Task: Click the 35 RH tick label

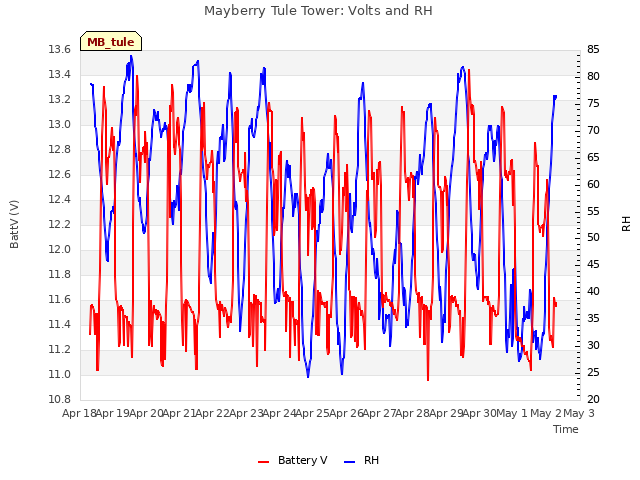Action: tap(593, 319)
